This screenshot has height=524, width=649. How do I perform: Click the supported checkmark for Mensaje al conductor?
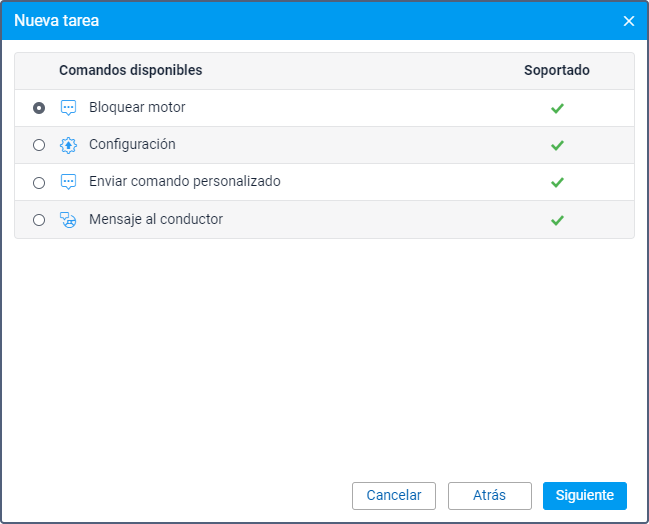(x=557, y=220)
